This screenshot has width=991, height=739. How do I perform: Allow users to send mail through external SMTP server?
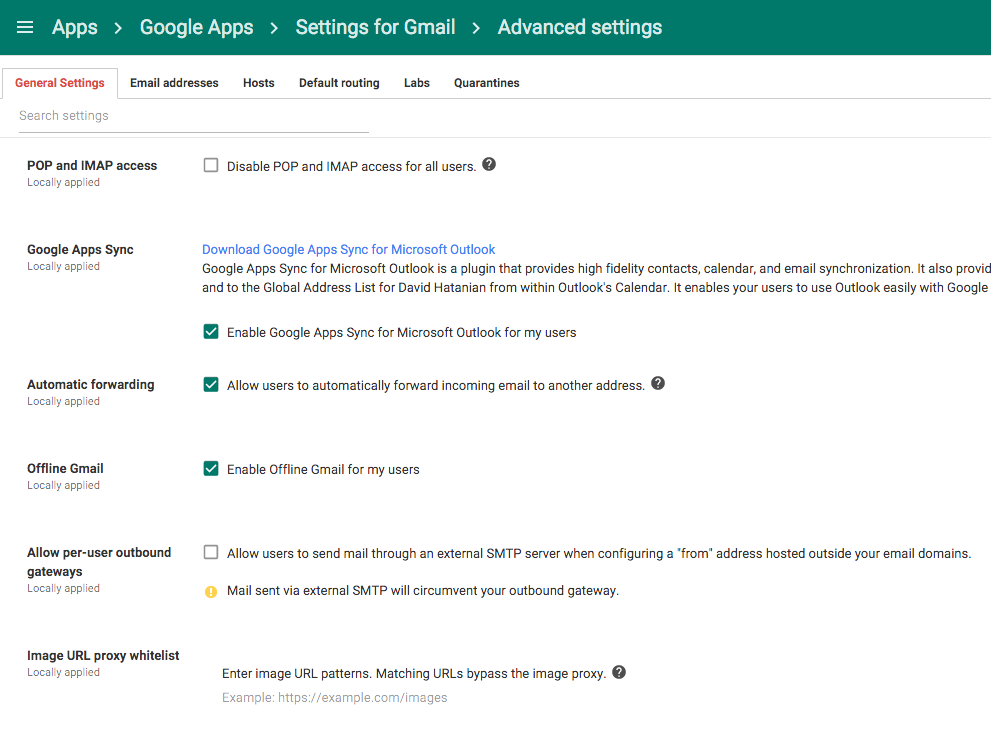click(211, 551)
